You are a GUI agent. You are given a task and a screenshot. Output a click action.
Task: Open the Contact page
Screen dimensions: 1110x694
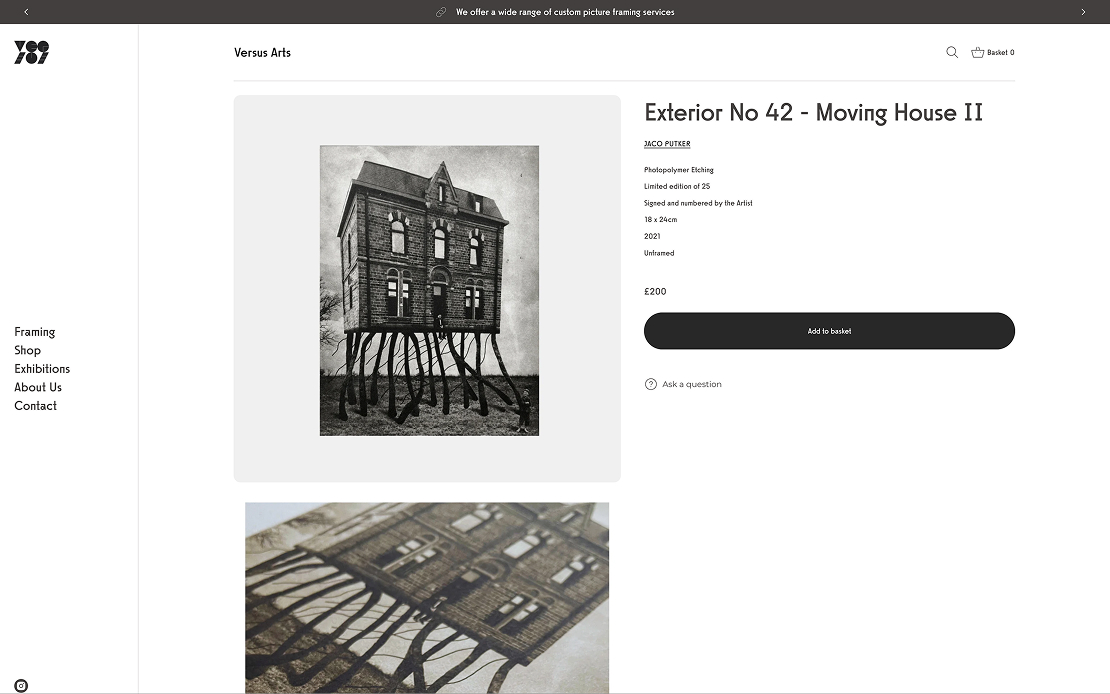coord(35,406)
